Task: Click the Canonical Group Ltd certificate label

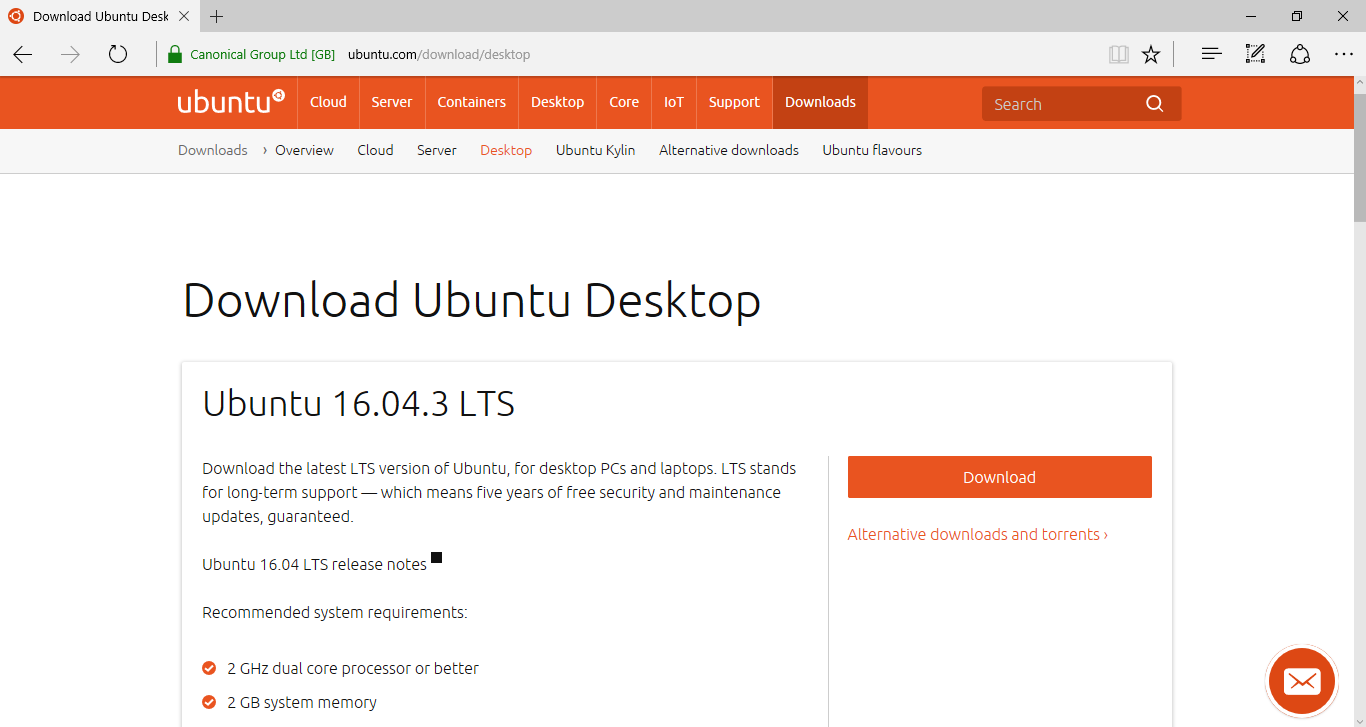Action: [263, 54]
